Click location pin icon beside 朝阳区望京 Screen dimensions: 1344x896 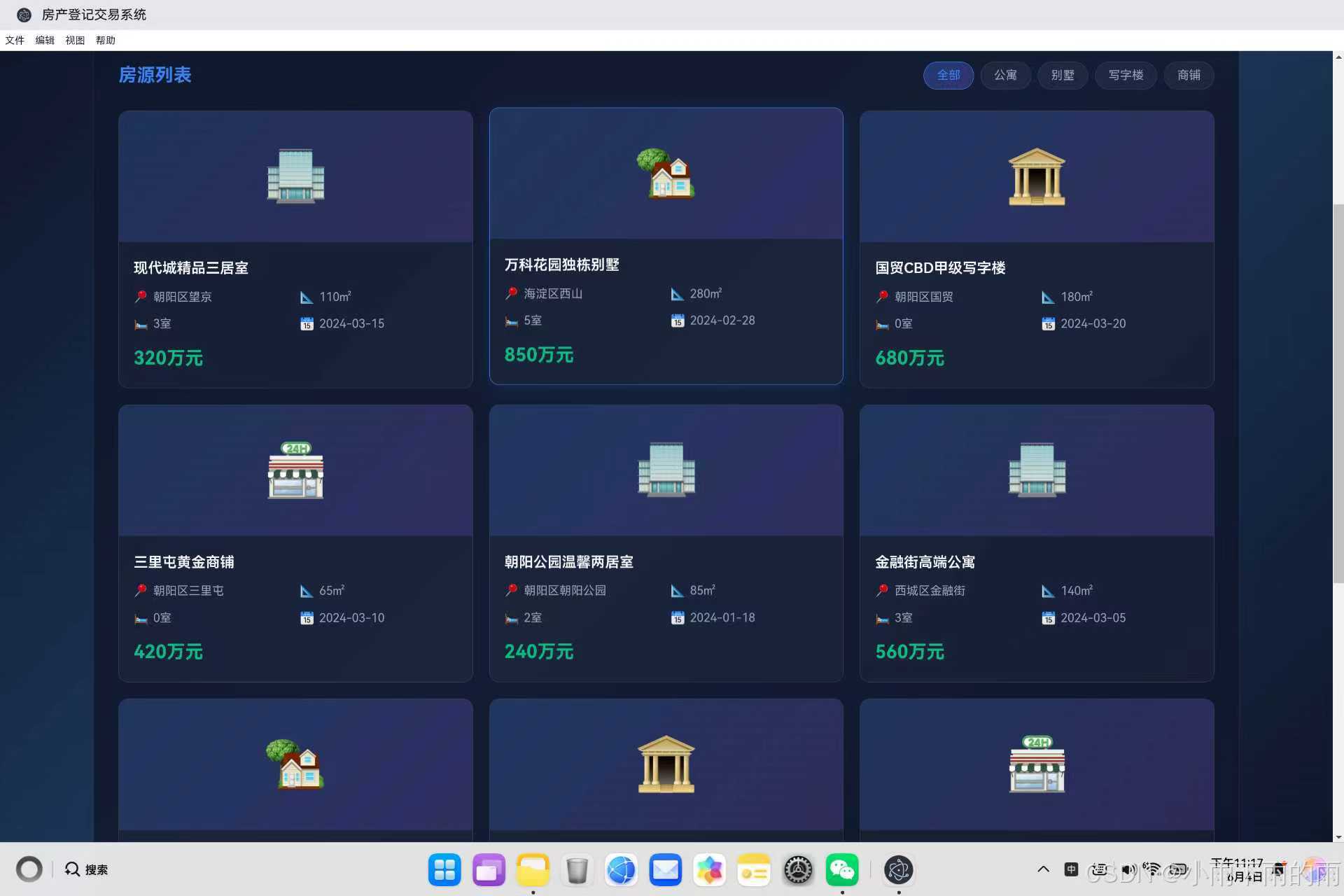(141, 297)
